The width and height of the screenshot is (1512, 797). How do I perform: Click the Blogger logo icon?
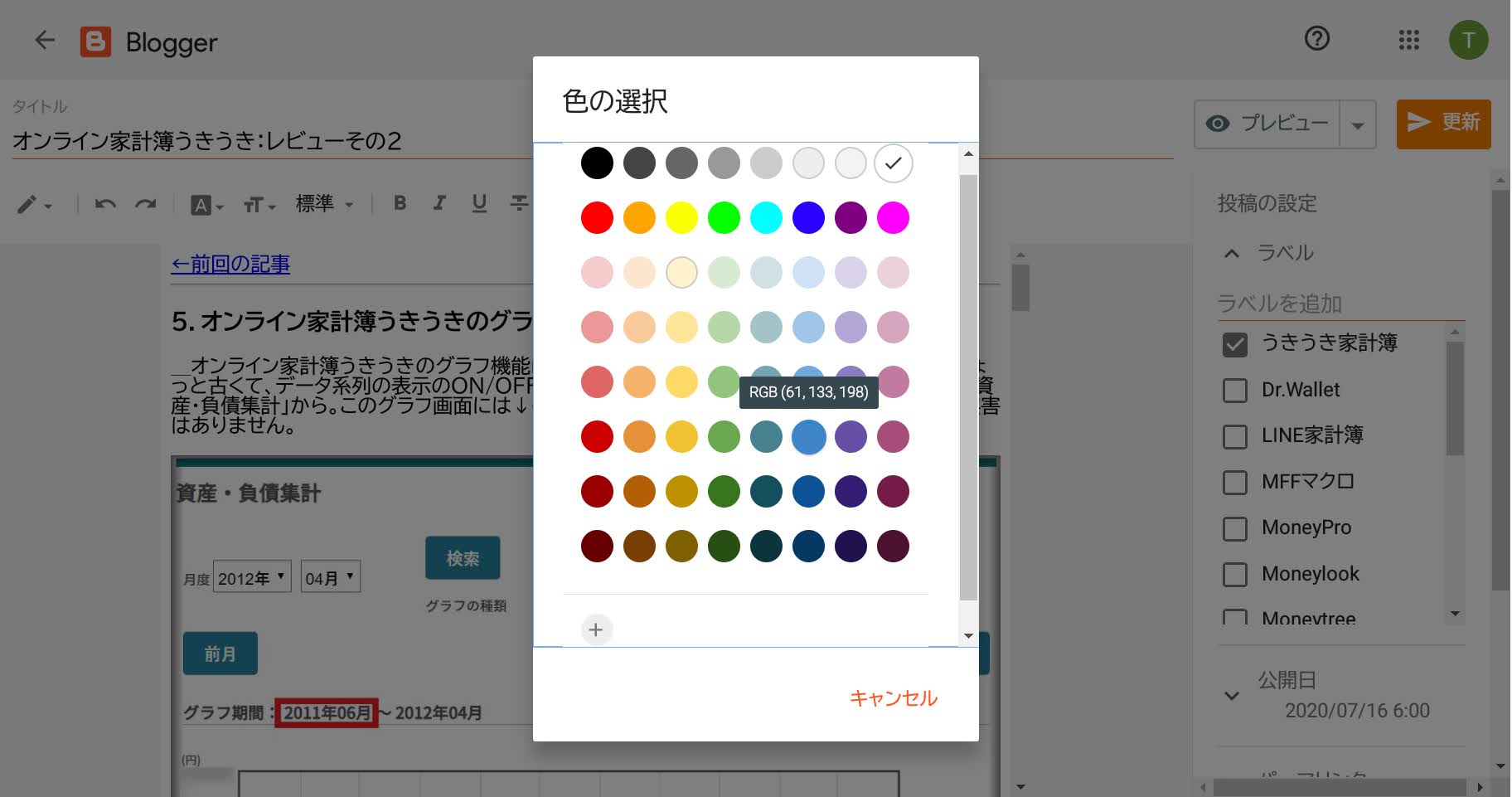click(95, 41)
